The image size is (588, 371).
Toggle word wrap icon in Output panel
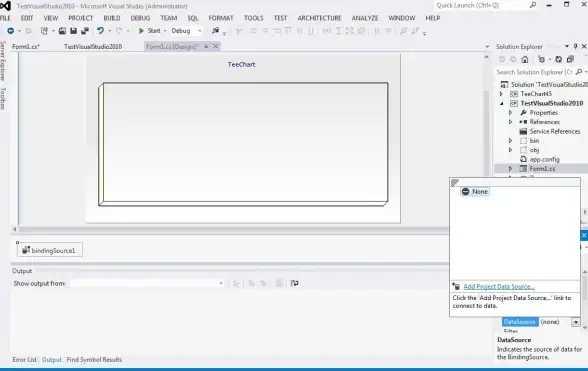tap(294, 283)
